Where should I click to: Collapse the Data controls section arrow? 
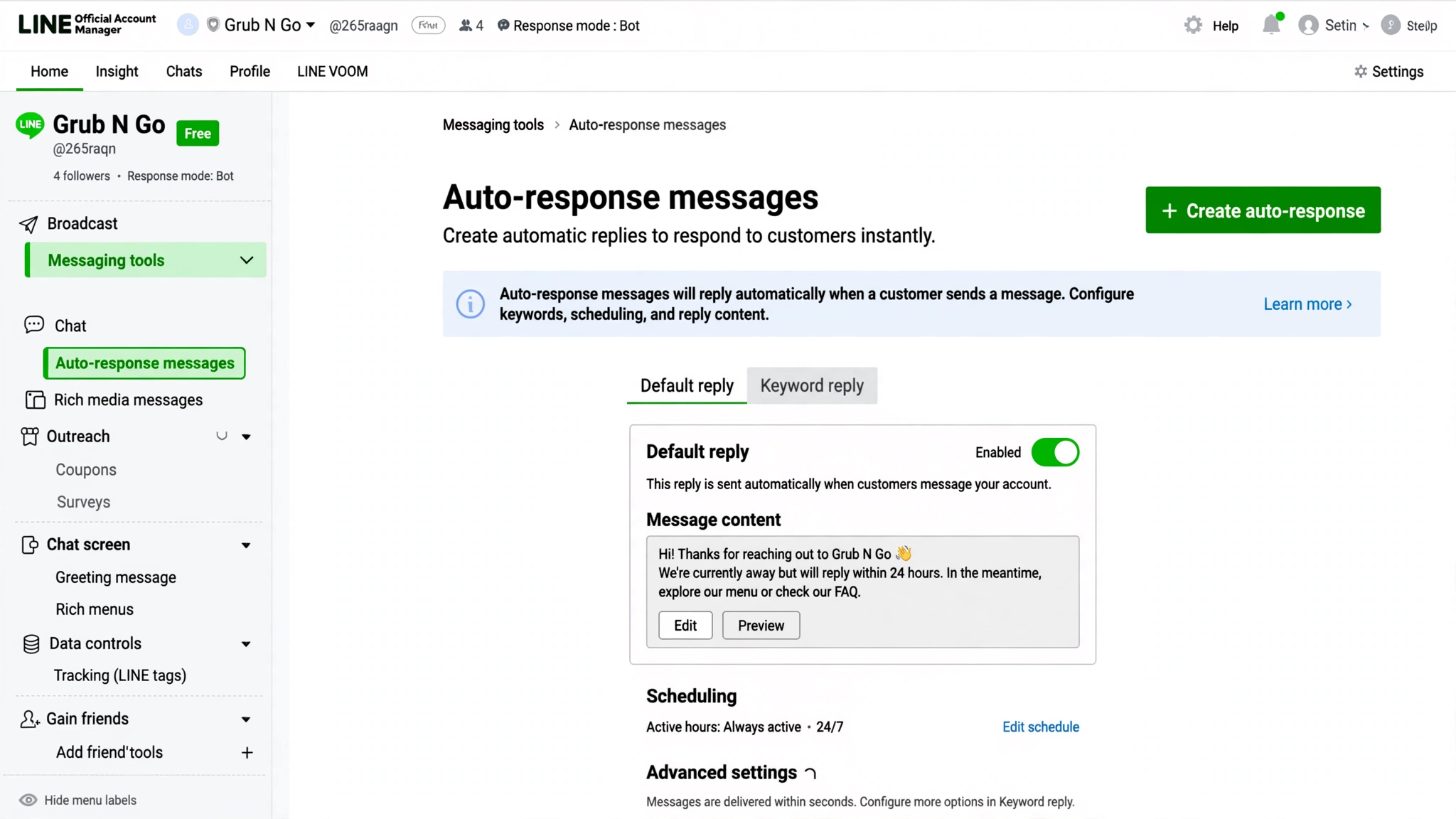(246, 644)
